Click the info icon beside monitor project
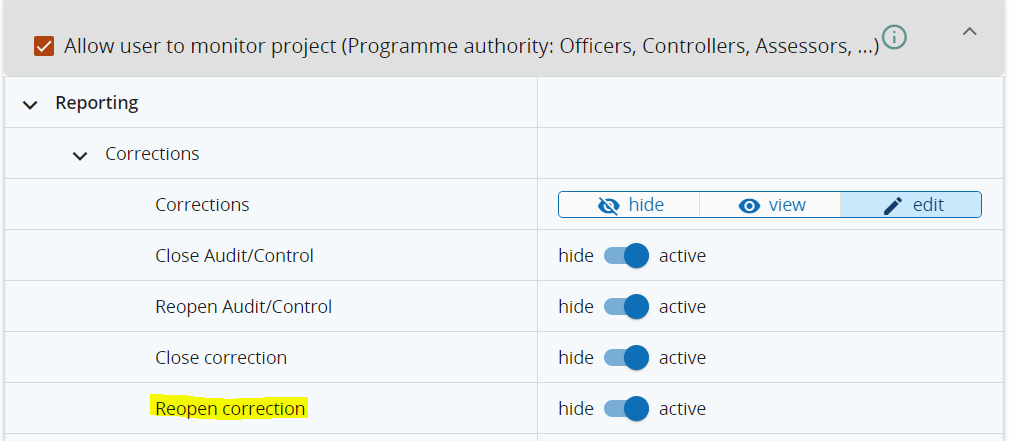Image resolution: width=1011 pixels, height=441 pixels. tap(895, 38)
